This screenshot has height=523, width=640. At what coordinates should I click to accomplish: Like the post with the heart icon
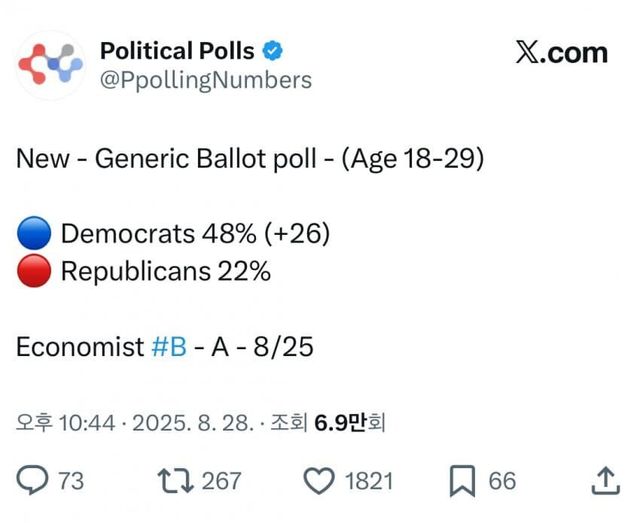(318, 481)
